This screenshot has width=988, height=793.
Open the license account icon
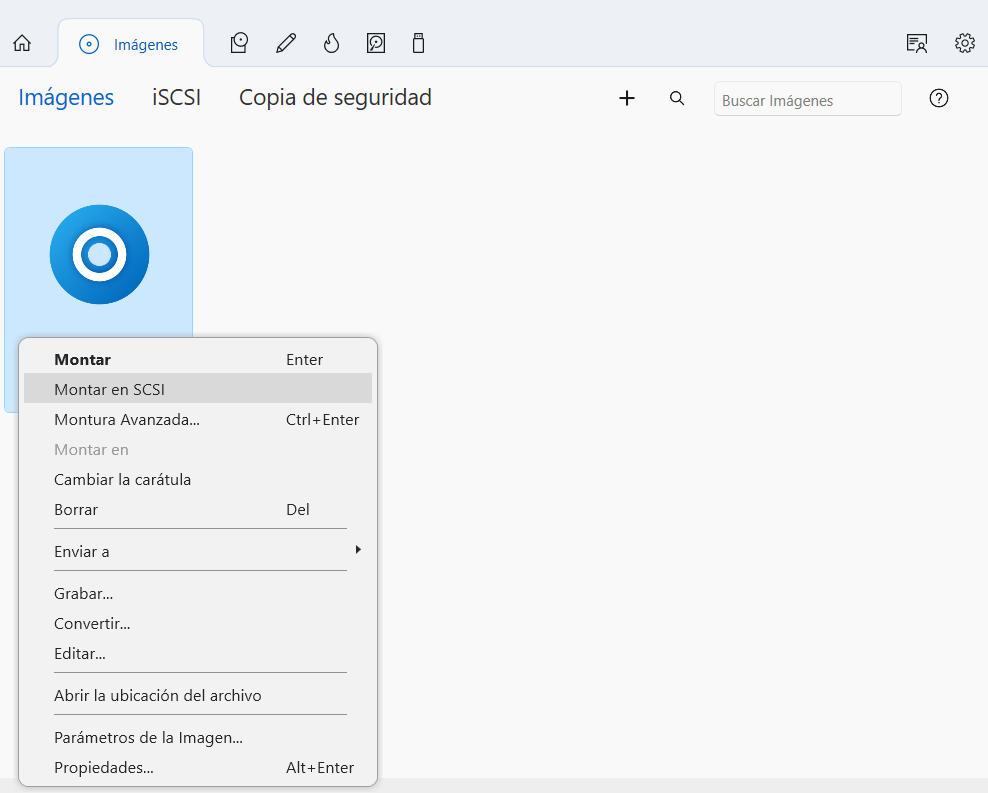coord(917,43)
